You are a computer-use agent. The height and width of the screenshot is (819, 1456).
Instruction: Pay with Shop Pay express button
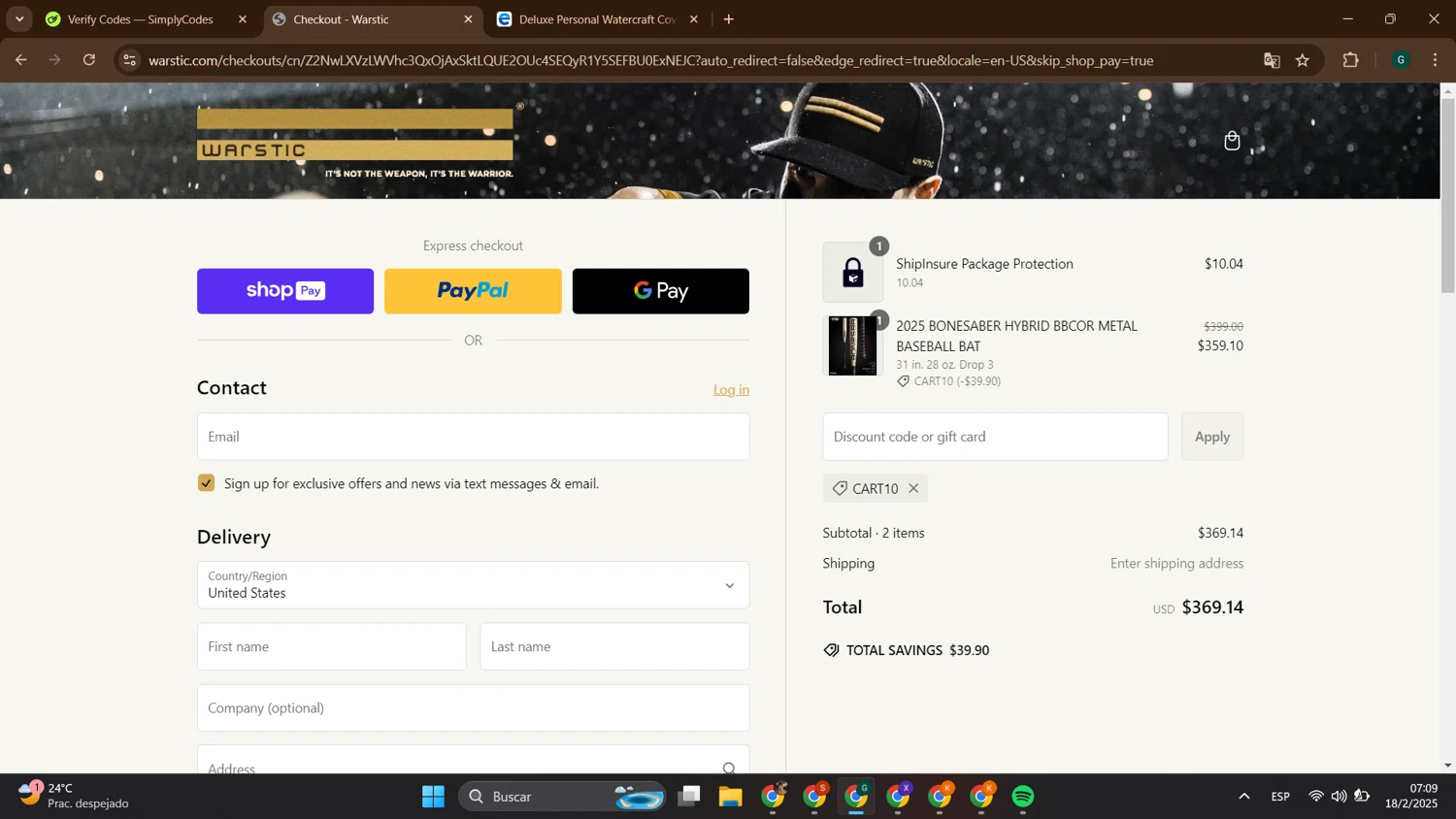tap(285, 291)
